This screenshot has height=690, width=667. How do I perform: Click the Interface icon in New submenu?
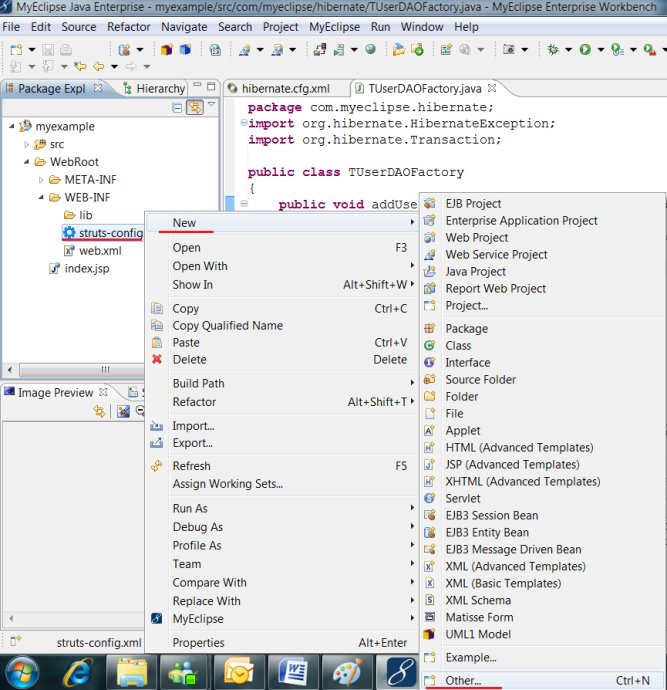[429, 362]
